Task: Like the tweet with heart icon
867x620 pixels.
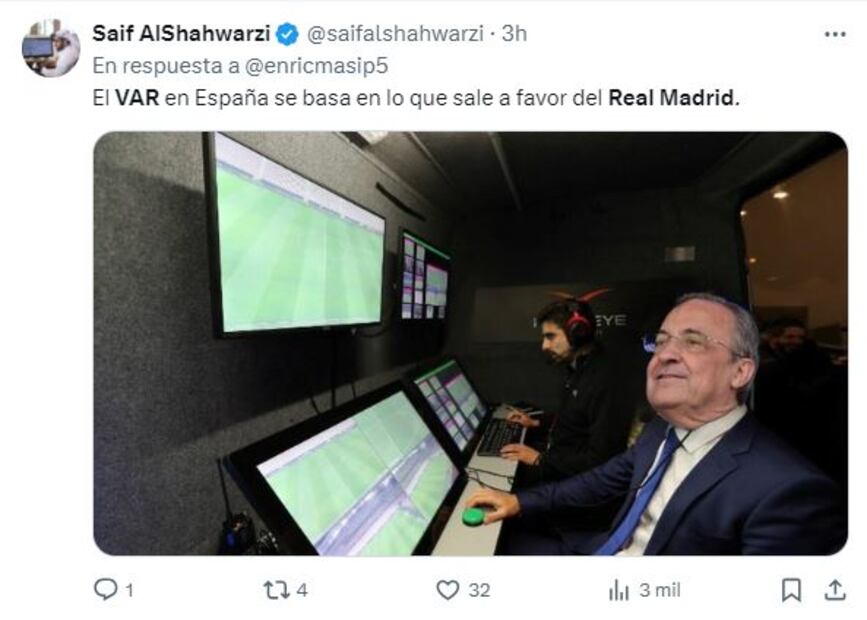Action: [447, 590]
